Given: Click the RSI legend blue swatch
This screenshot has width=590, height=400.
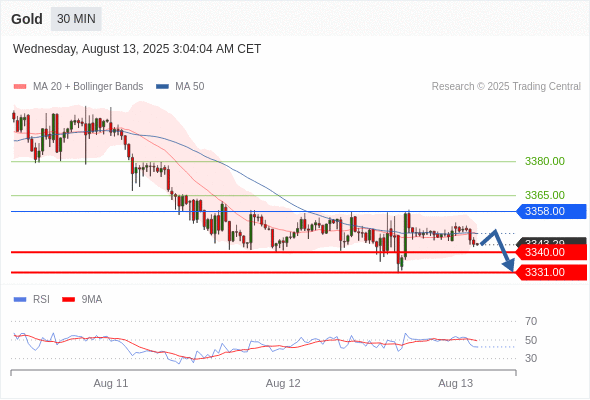Looking at the screenshot, I should [x=20, y=300].
